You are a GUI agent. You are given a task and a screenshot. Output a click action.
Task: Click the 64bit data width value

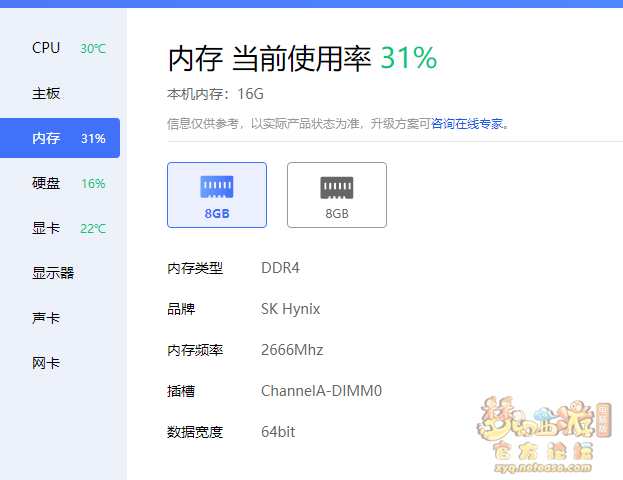point(278,432)
